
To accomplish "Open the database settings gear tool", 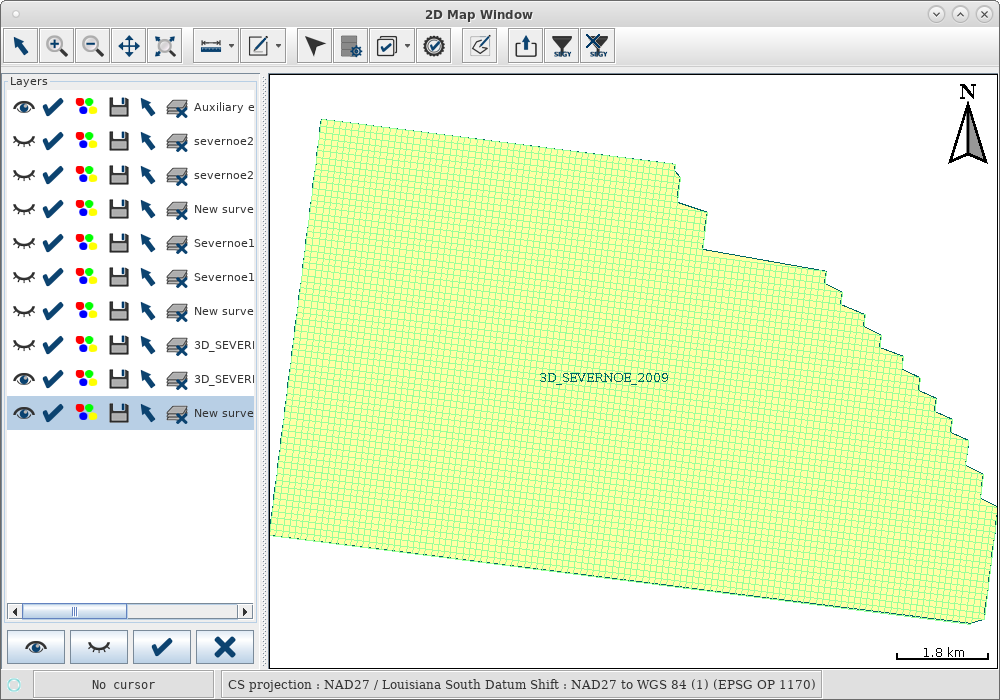I will pyautogui.click(x=351, y=46).
